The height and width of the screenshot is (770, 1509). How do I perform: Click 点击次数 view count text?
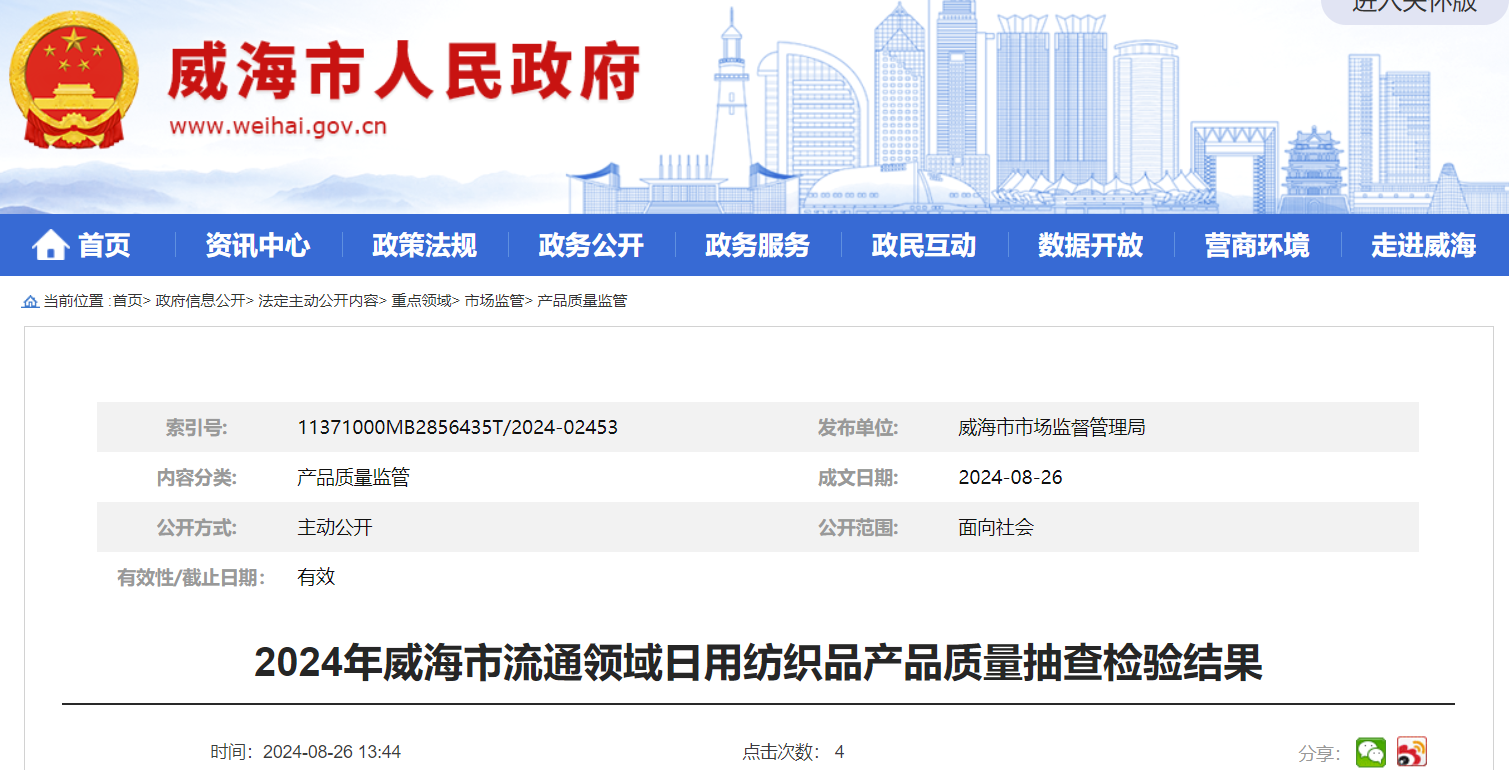tap(793, 752)
